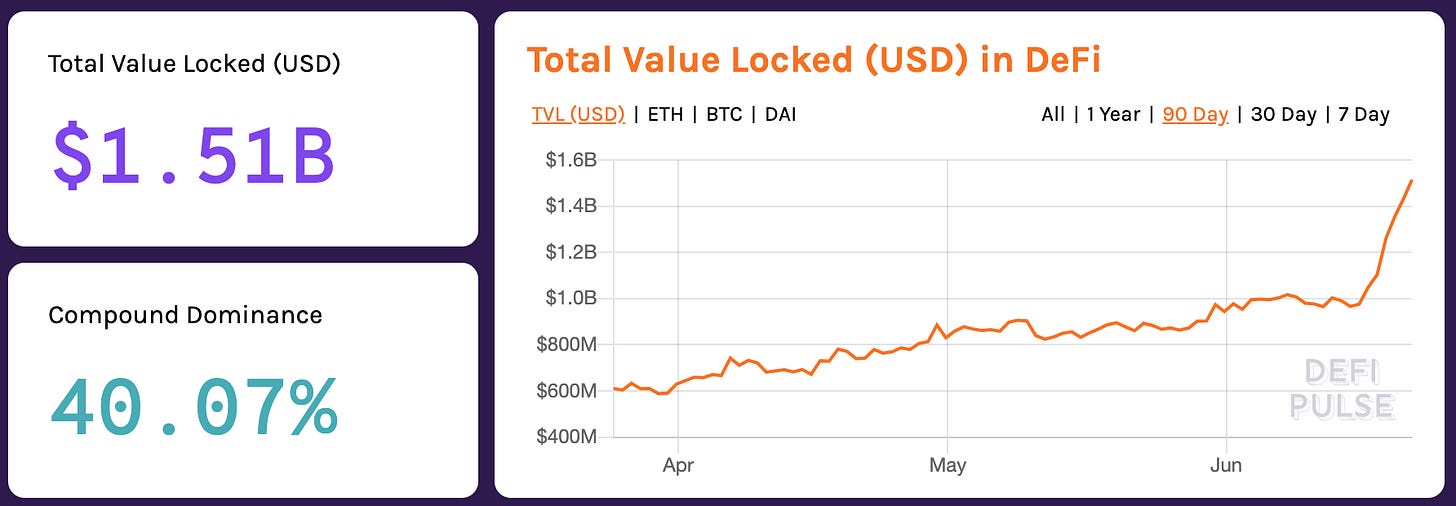Click the Total Value Locked (USD) card label
1456x506 pixels.
coord(194,64)
